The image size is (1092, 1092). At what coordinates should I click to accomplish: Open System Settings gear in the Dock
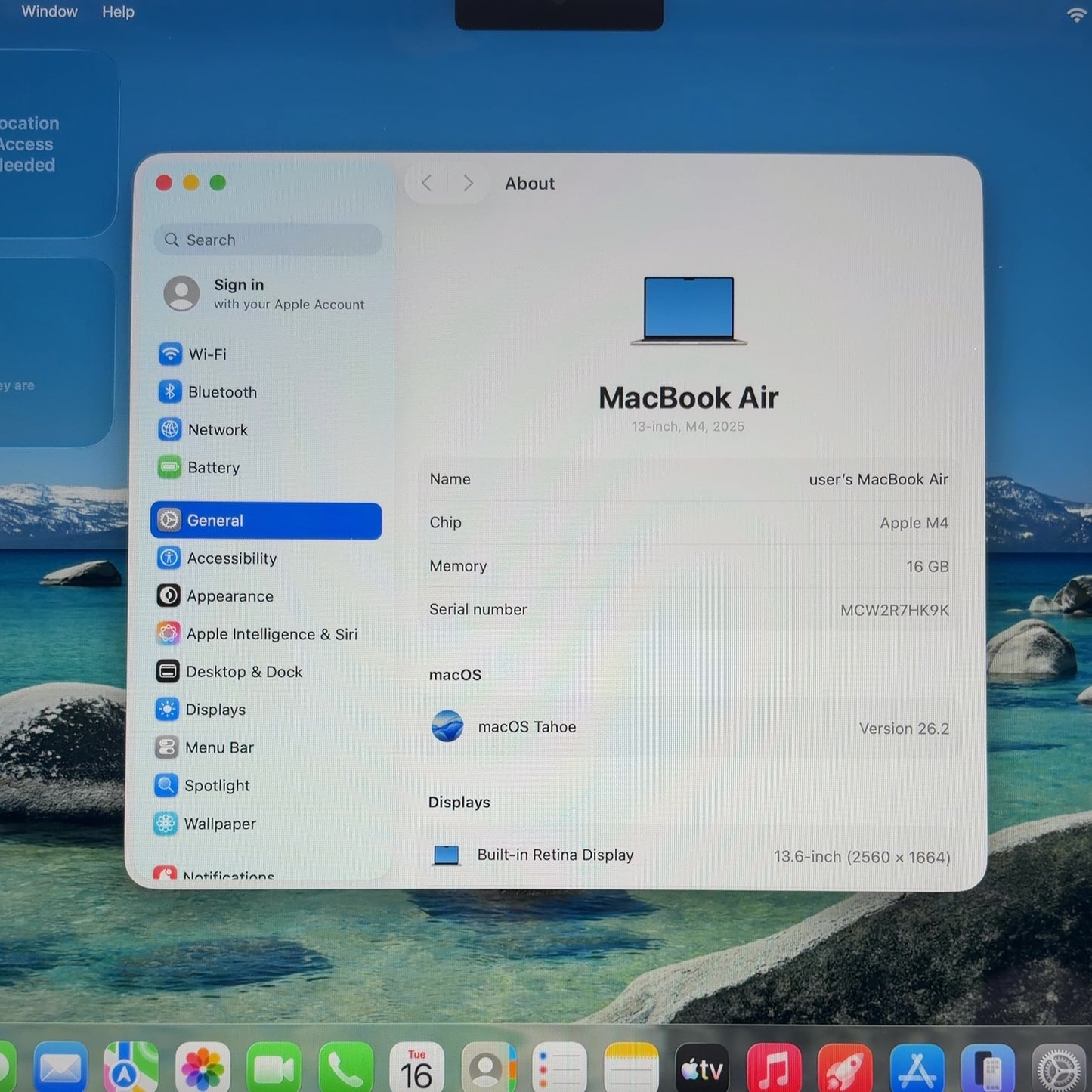(1060, 1069)
